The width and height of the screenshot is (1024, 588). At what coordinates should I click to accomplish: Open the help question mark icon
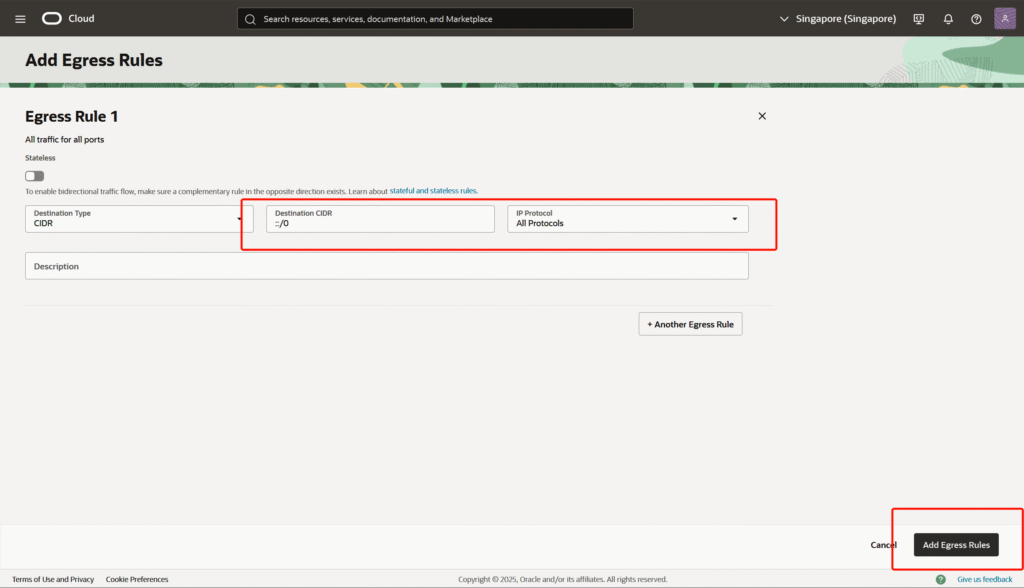976,19
